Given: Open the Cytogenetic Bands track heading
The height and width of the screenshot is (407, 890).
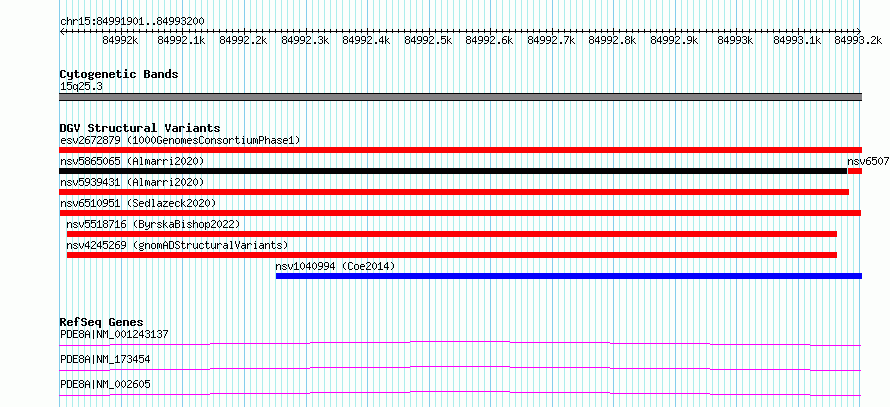Looking at the screenshot, I should click(x=119, y=74).
